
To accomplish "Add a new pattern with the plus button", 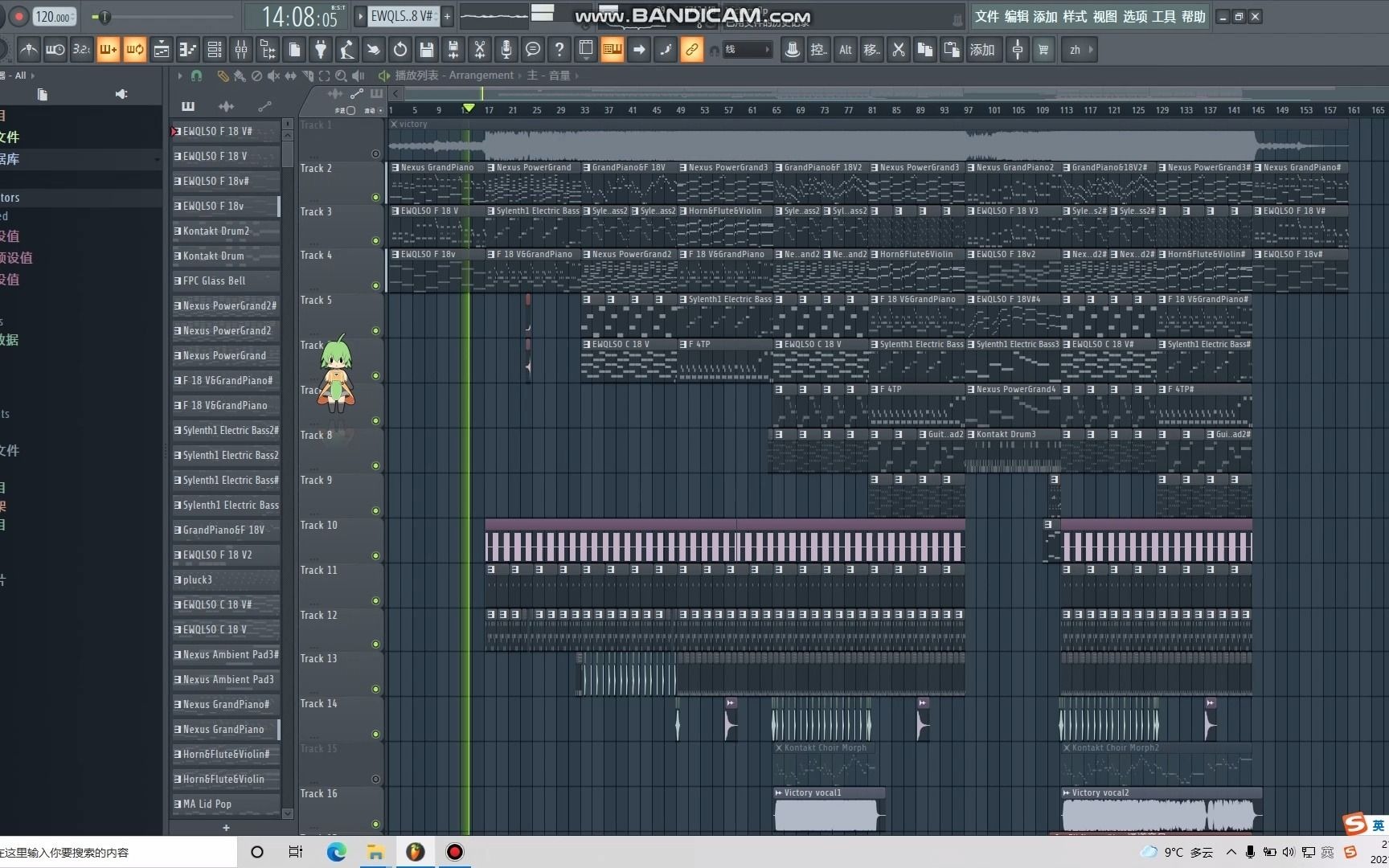I will [x=447, y=16].
